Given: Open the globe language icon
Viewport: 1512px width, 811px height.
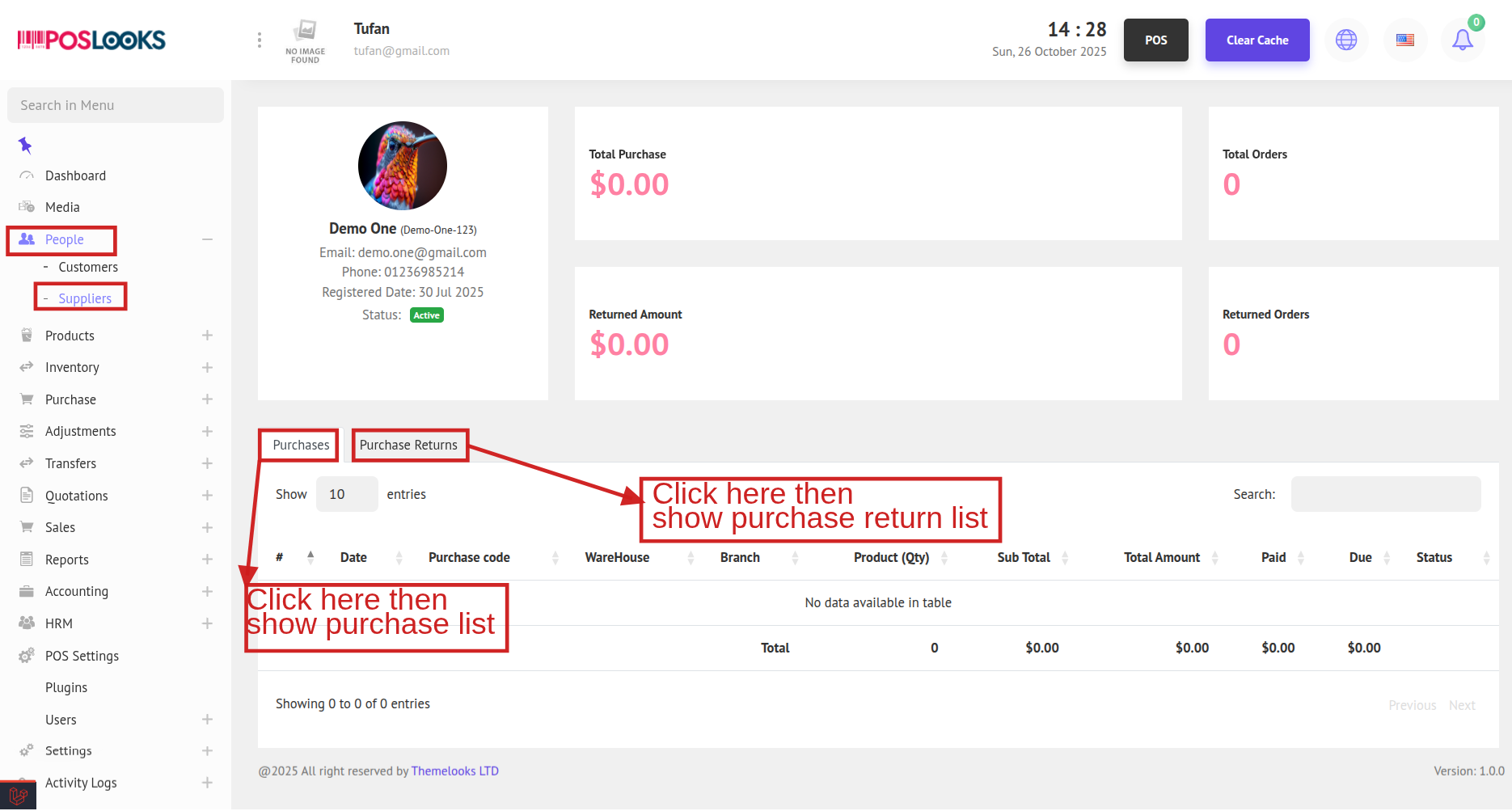Looking at the screenshot, I should tap(1346, 40).
